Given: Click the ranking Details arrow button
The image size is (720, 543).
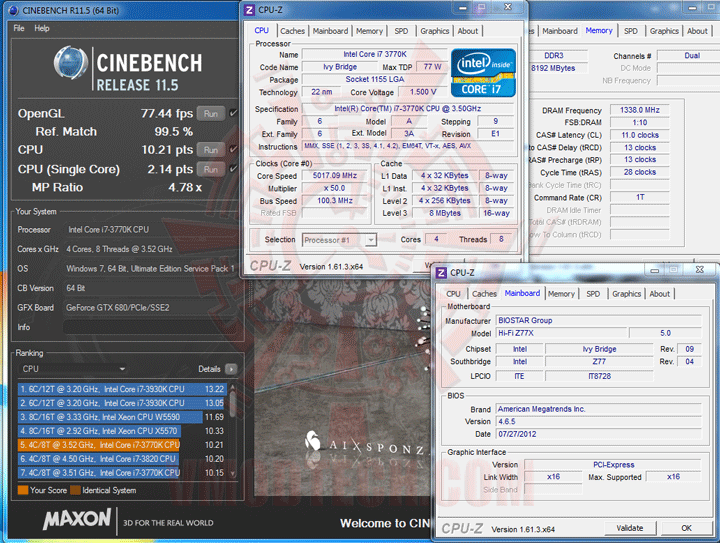Looking at the screenshot, I should 231,369.
